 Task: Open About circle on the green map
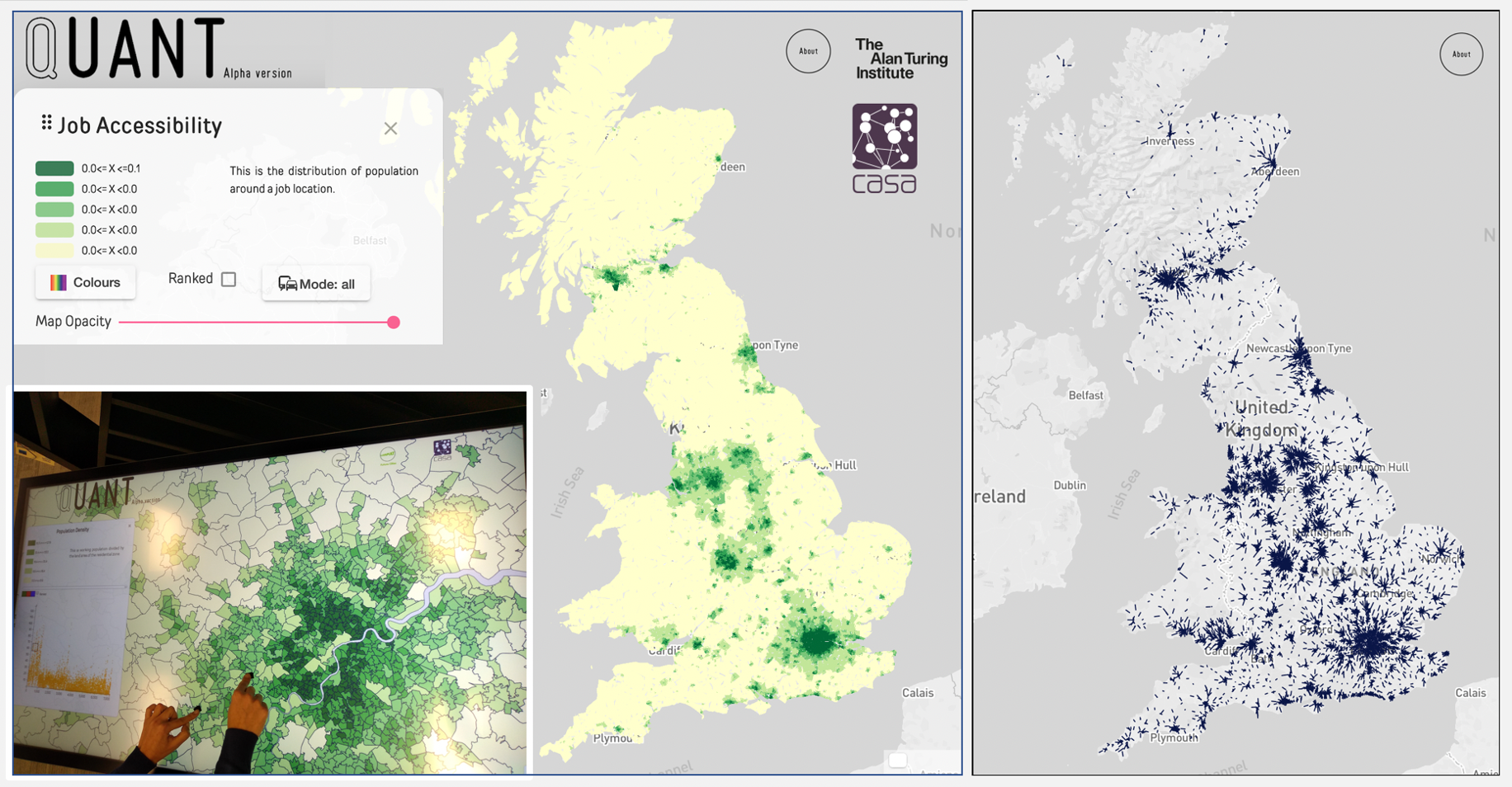(x=808, y=51)
